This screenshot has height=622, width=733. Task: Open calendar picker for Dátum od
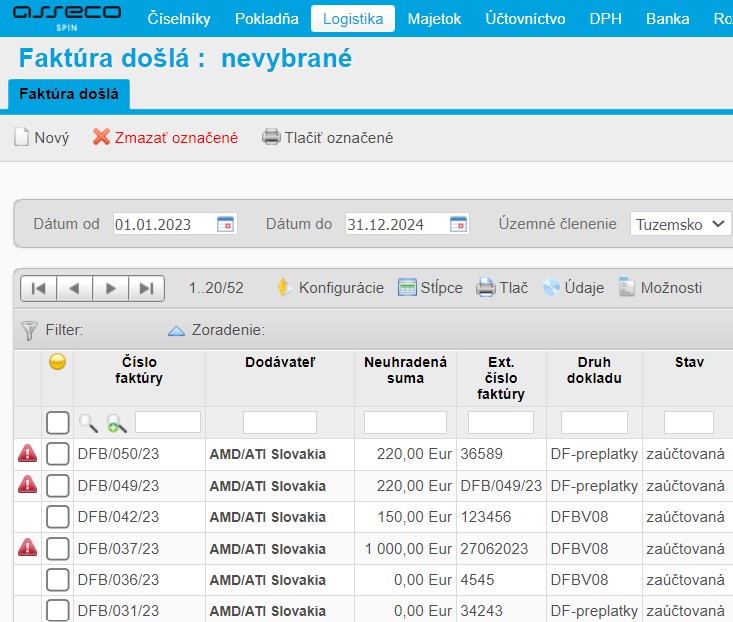226,224
